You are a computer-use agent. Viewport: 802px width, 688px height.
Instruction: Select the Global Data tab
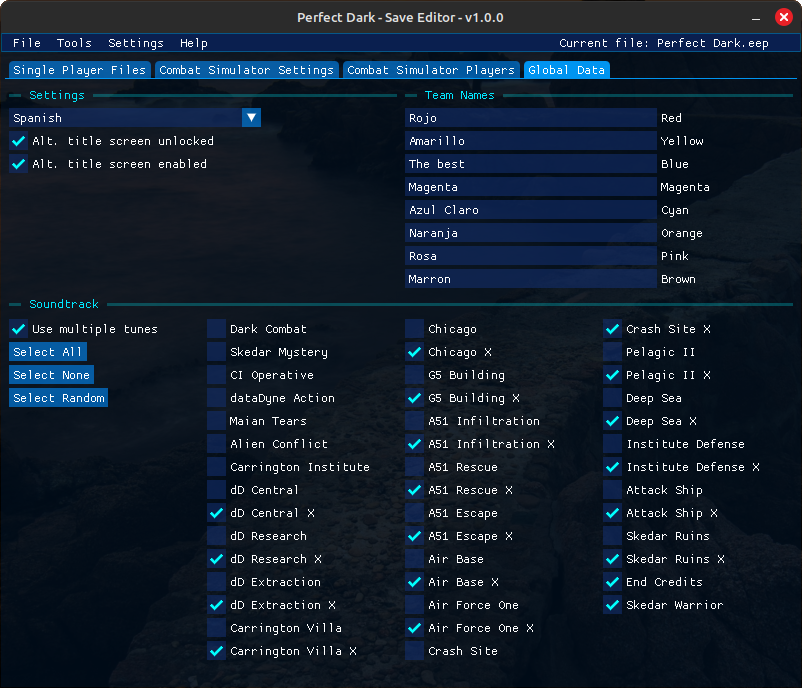(x=567, y=70)
